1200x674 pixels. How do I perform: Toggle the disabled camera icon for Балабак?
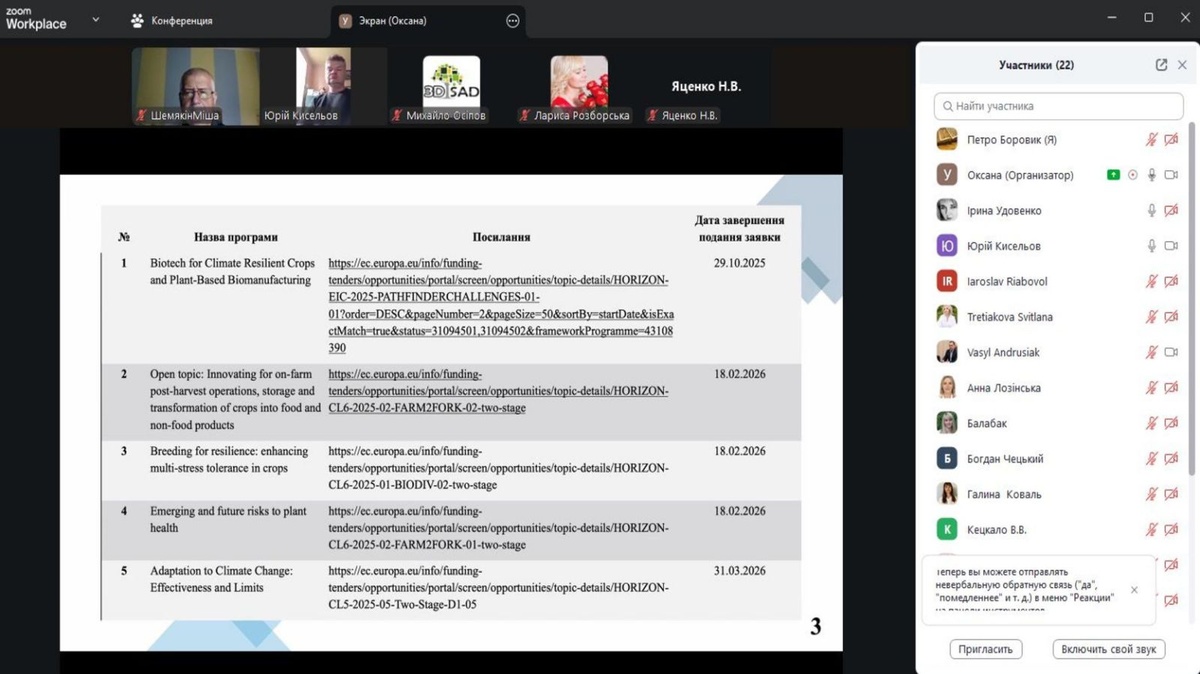point(1171,424)
